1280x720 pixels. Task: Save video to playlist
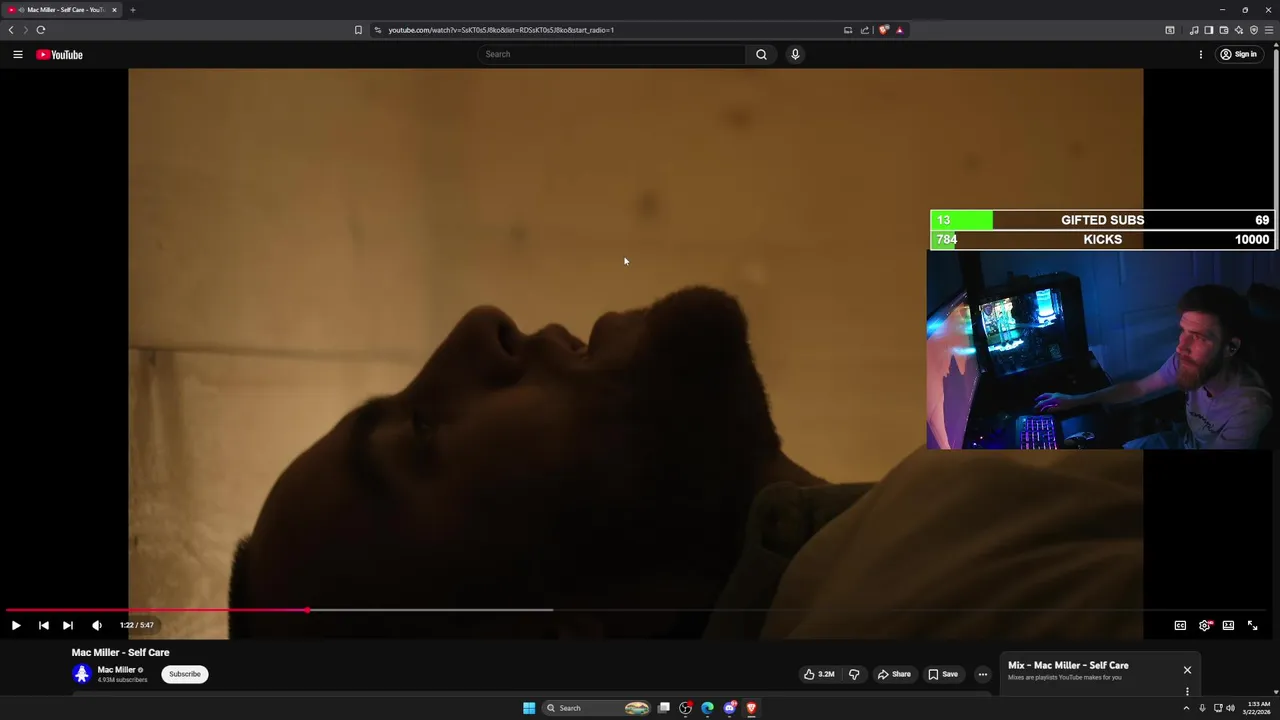click(943, 674)
